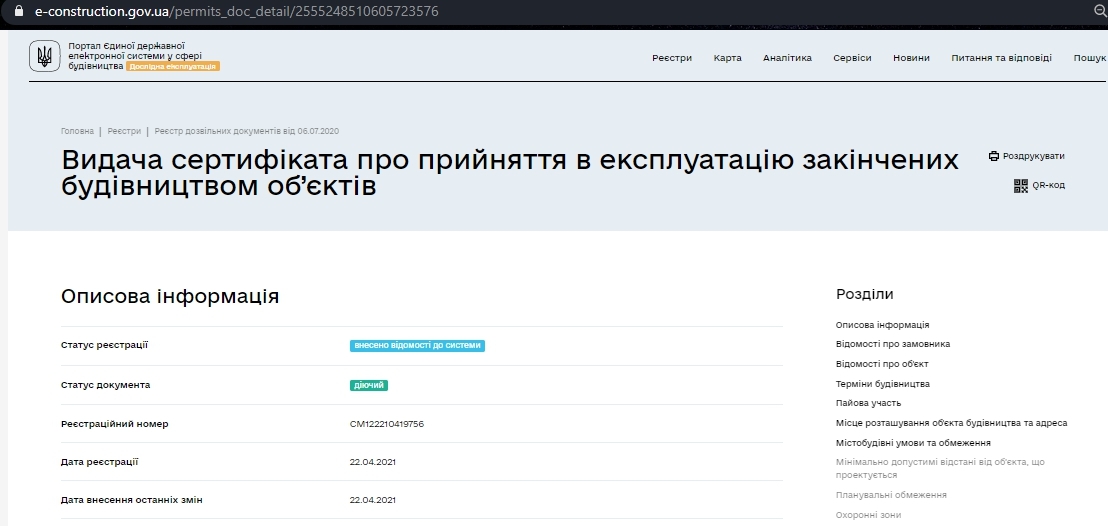Click the діючий status badge
Screen dimensions: 1108x526
[369, 385]
